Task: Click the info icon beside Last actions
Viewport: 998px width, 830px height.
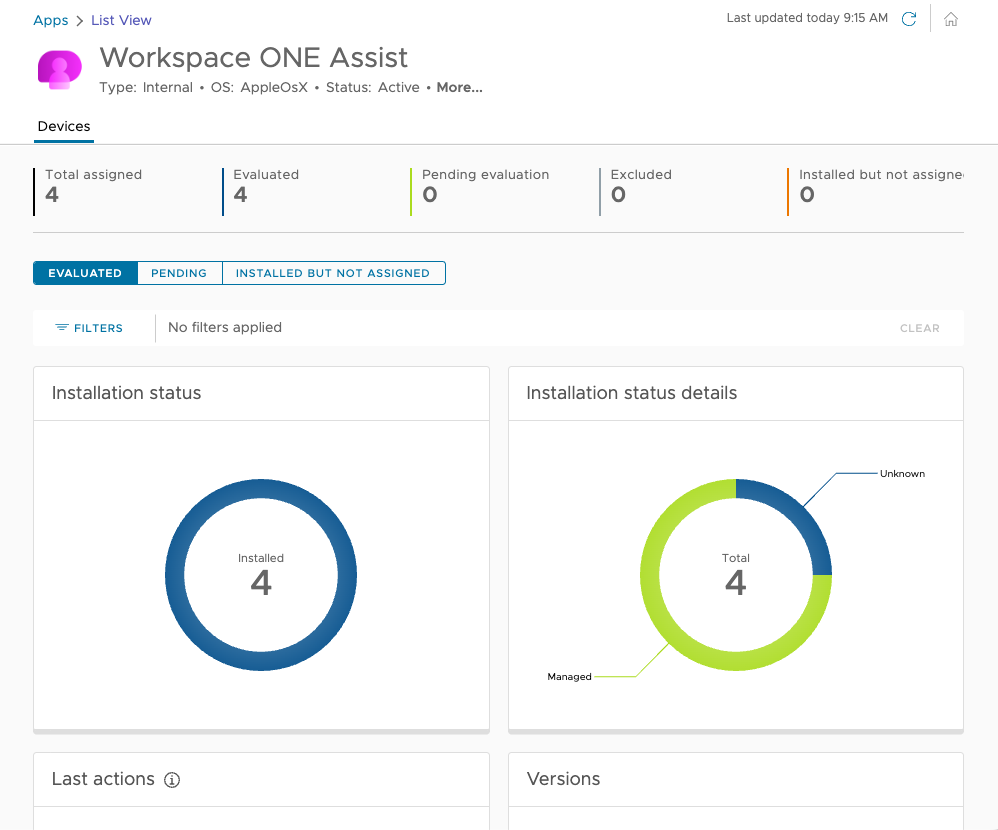Action: tap(172, 780)
